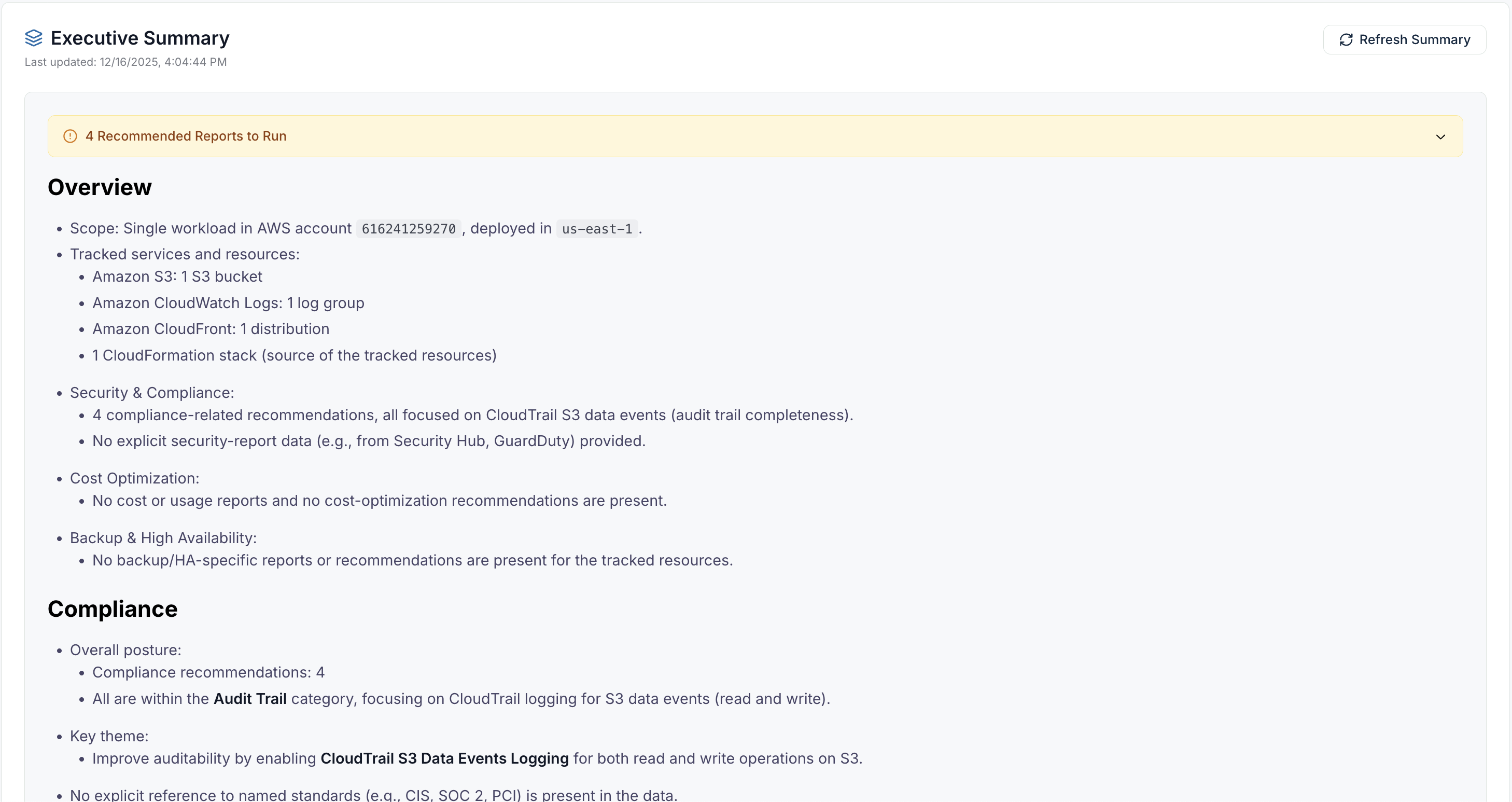1512x802 pixels.
Task: Select the account ID chip 616241259270
Action: click(x=408, y=228)
